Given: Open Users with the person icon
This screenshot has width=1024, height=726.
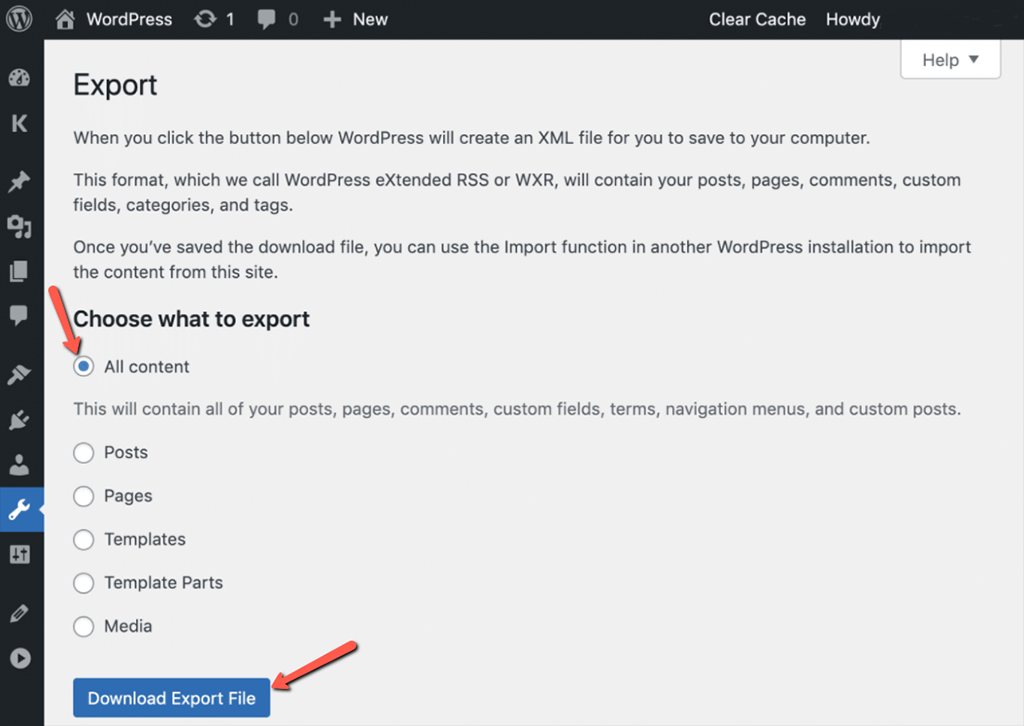Looking at the screenshot, I should click(21, 463).
